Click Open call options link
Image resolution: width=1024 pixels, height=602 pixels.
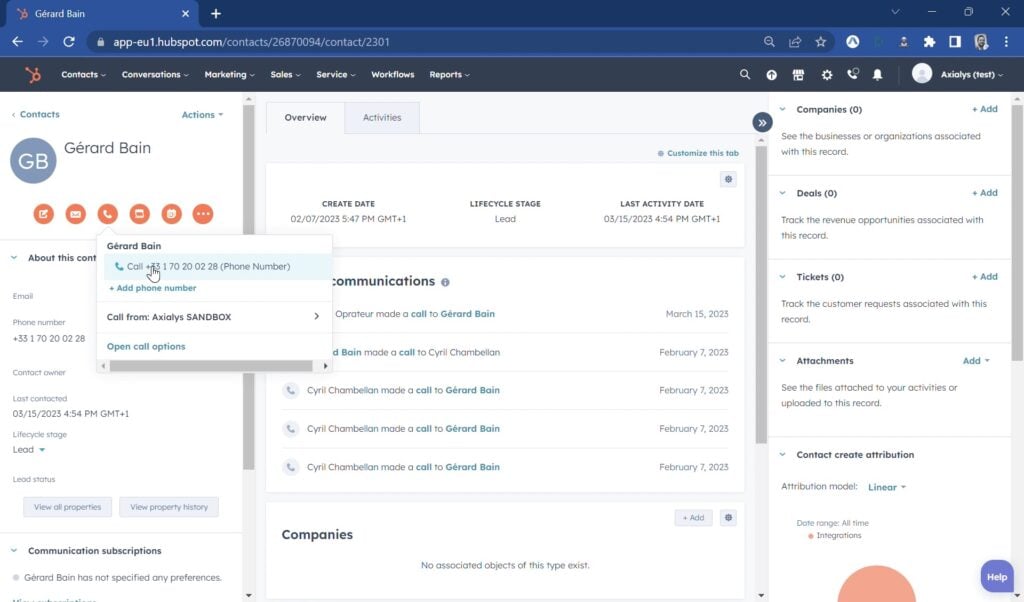pos(146,347)
